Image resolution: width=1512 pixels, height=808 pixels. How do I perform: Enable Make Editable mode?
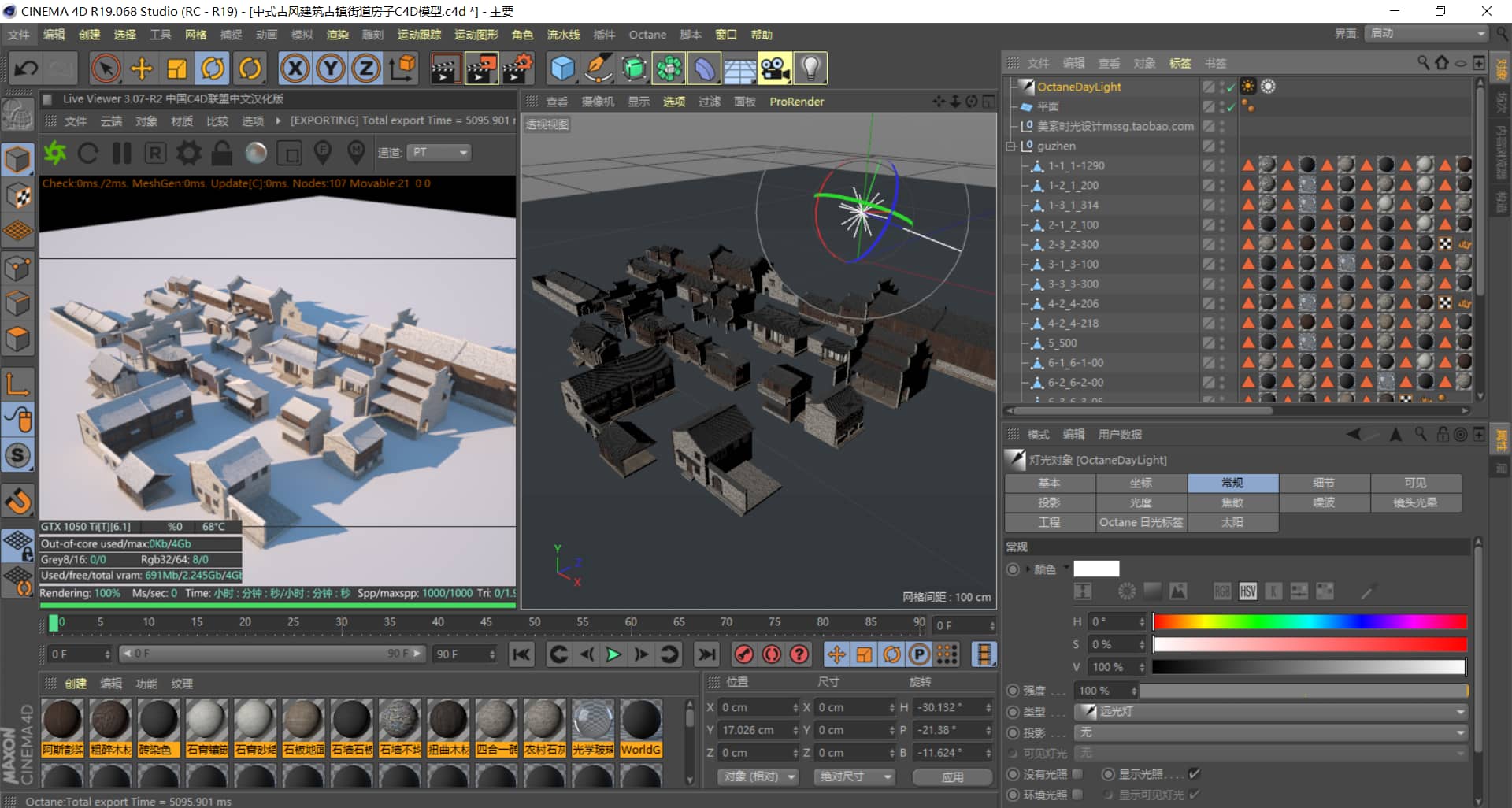tap(18, 160)
